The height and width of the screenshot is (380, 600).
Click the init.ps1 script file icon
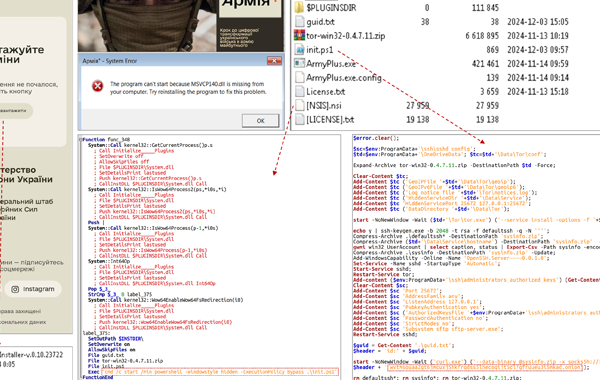pos(300,49)
